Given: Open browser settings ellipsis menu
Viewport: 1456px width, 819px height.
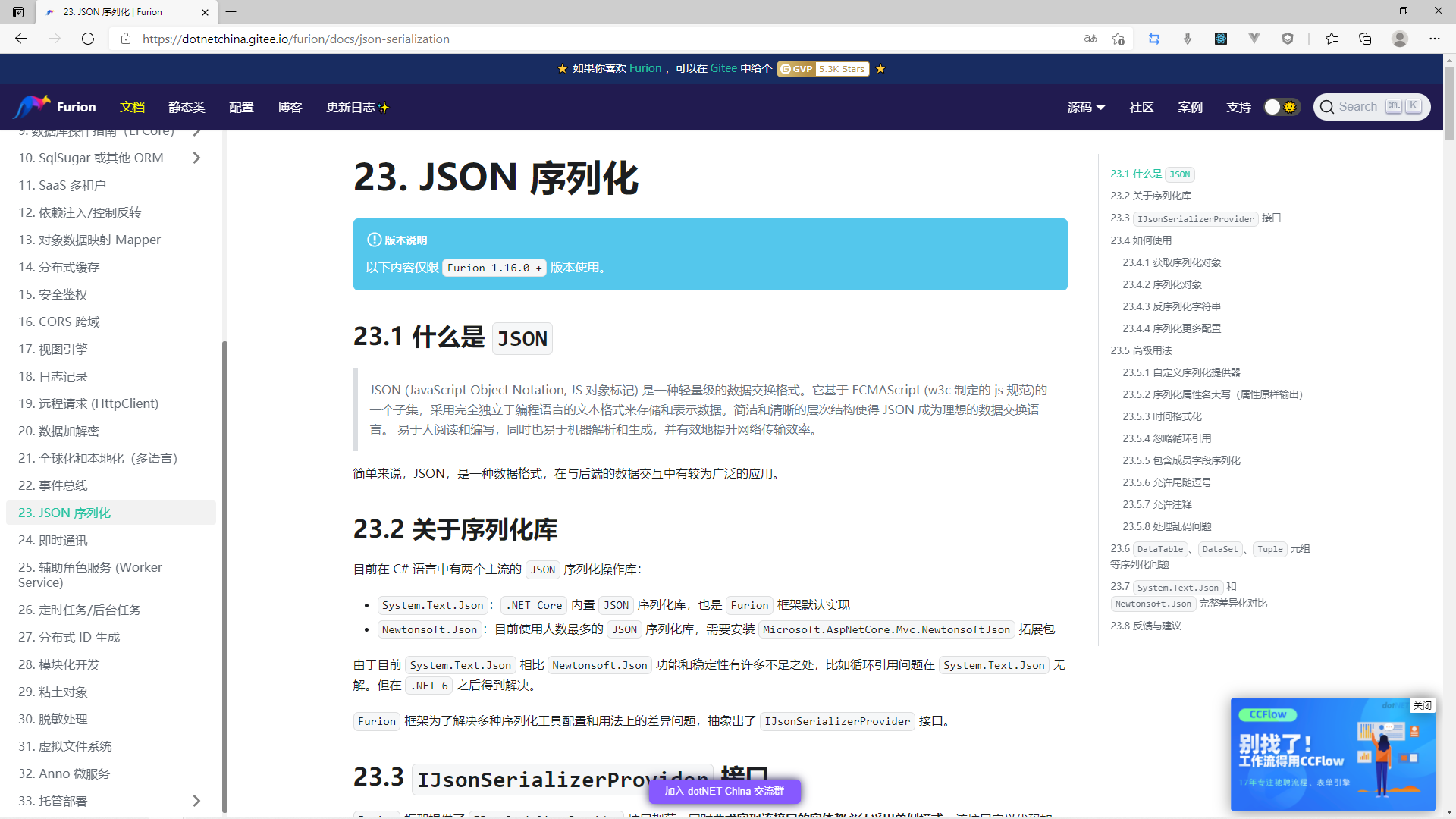Looking at the screenshot, I should 1435,39.
